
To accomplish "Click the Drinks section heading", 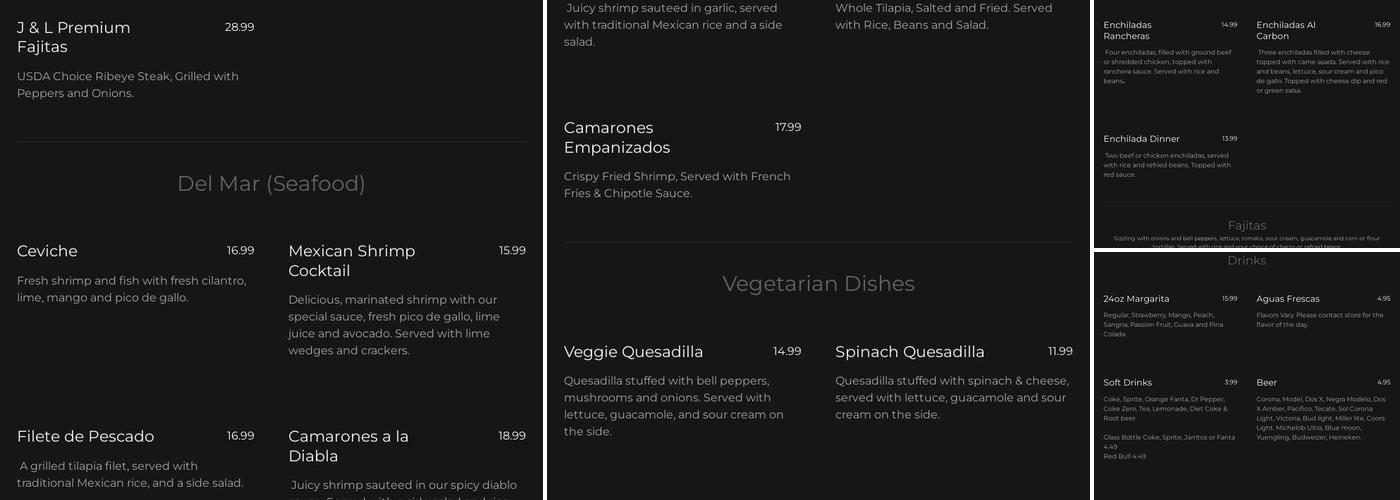I will [1246, 261].
